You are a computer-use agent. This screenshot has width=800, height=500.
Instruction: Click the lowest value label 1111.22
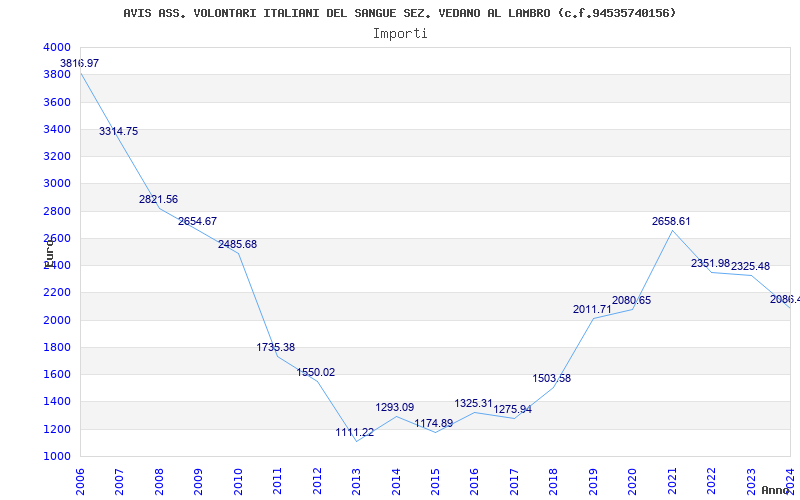(355, 433)
